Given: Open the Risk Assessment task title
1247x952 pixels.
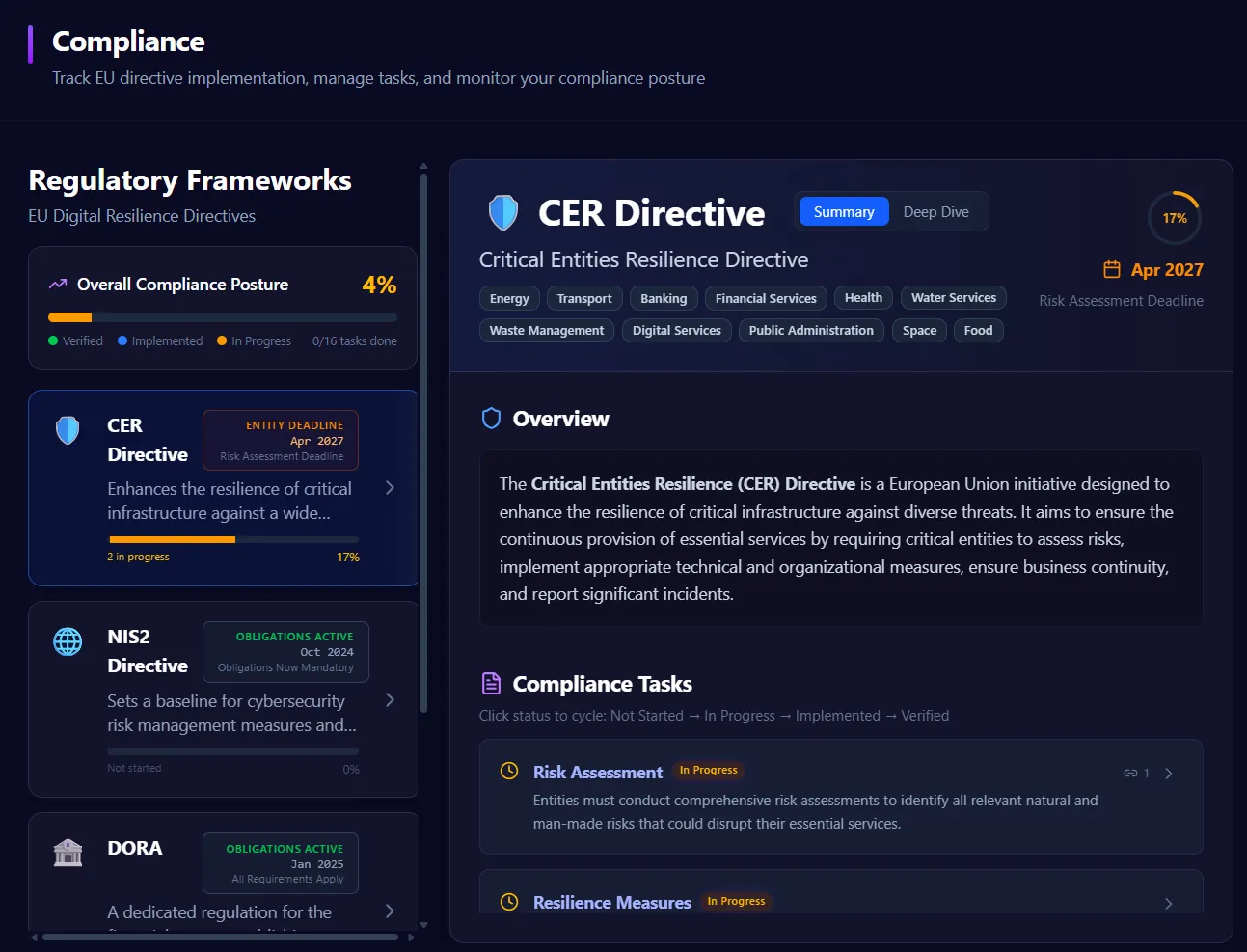Looking at the screenshot, I should [598, 772].
